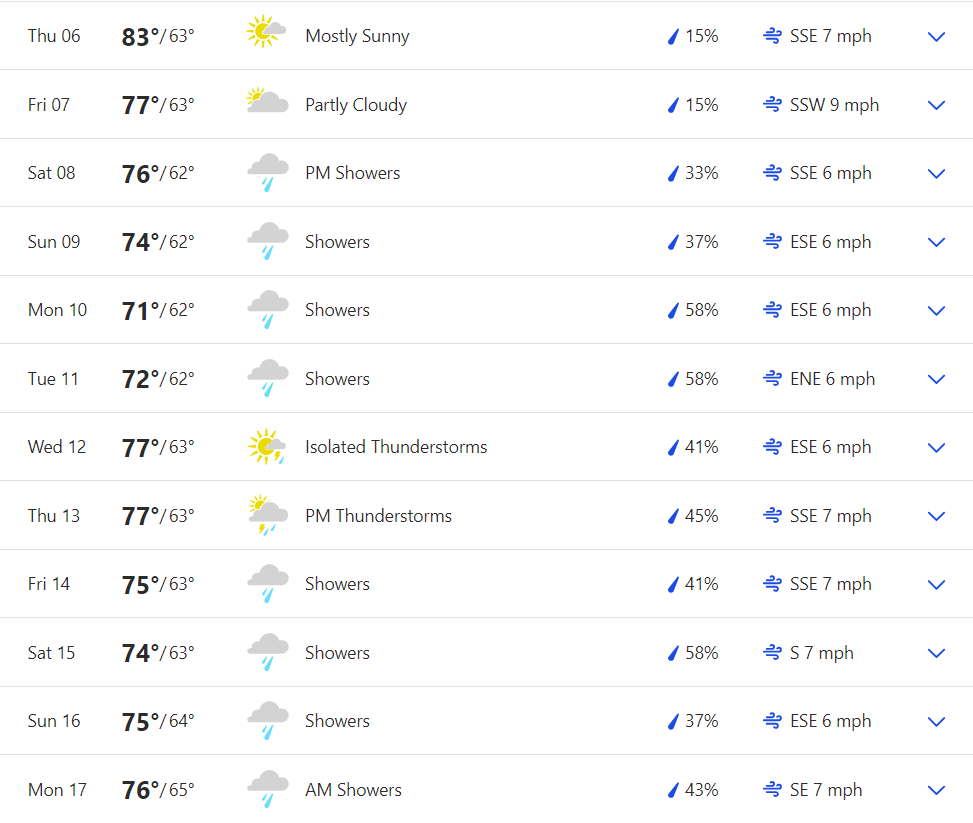Expand the Thu 06 forecast details

[936, 37]
